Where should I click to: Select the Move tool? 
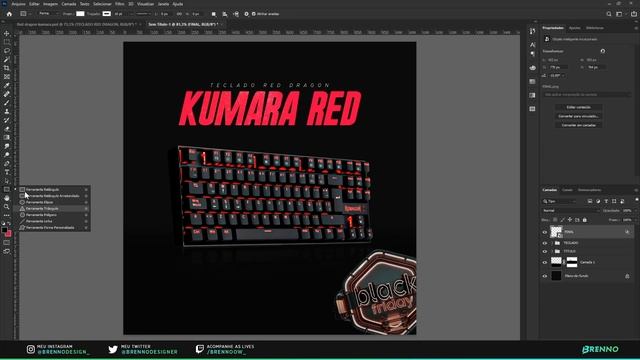pyautogui.click(x=7, y=33)
